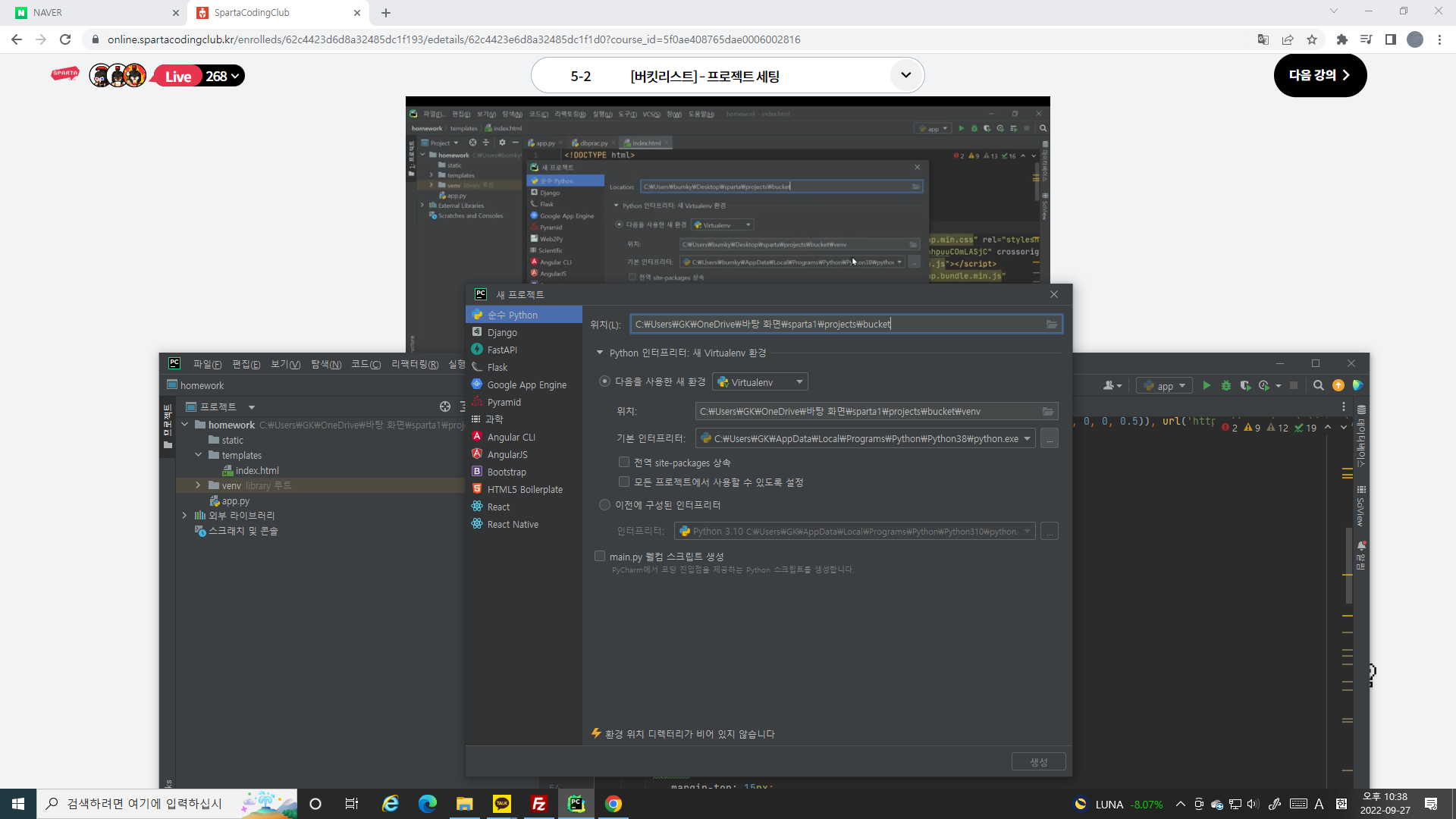Run app with coverage in PyCharm
Screen dimensions: 1456x819
point(1245,385)
